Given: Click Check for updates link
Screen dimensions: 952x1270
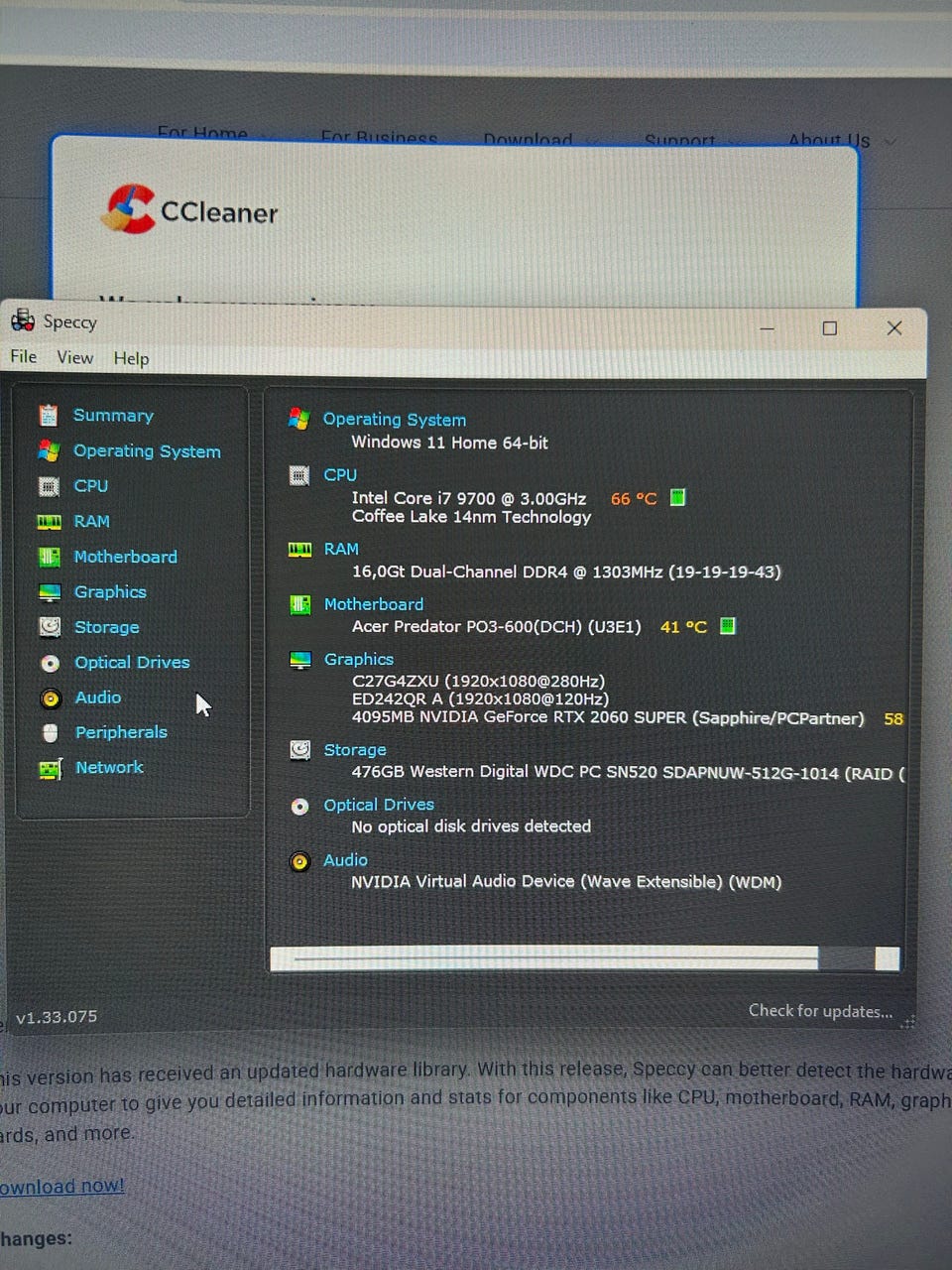Looking at the screenshot, I should coord(820,1011).
